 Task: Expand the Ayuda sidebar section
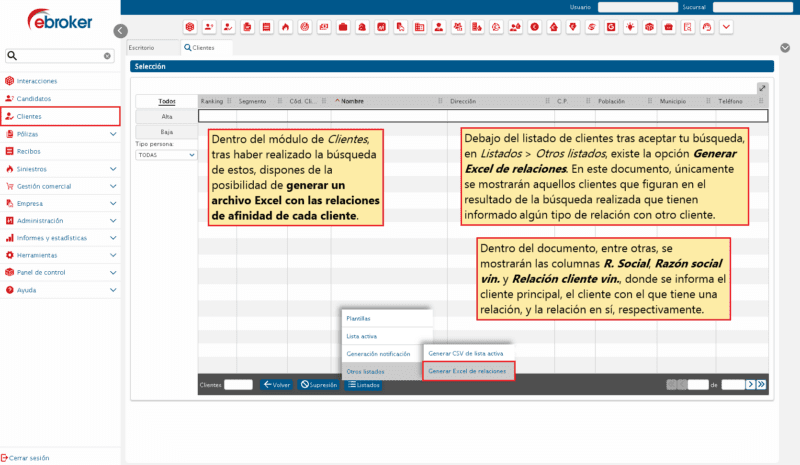pyautogui.click(x=113, y=290)
